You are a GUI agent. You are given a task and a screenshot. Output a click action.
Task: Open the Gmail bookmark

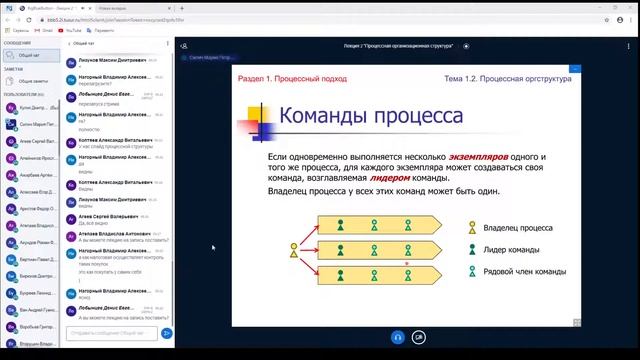tap(44, 31)
